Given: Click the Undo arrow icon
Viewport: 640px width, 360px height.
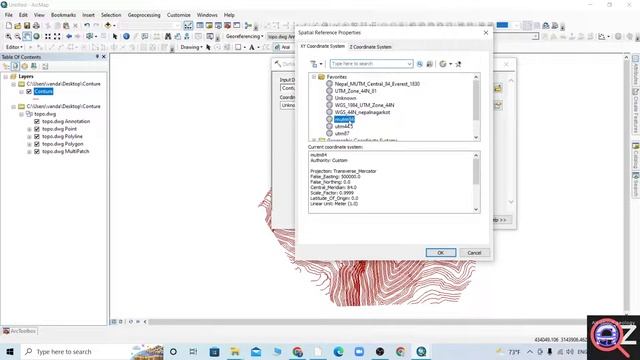Looking at the screenshot, I should tap(87, 26).
